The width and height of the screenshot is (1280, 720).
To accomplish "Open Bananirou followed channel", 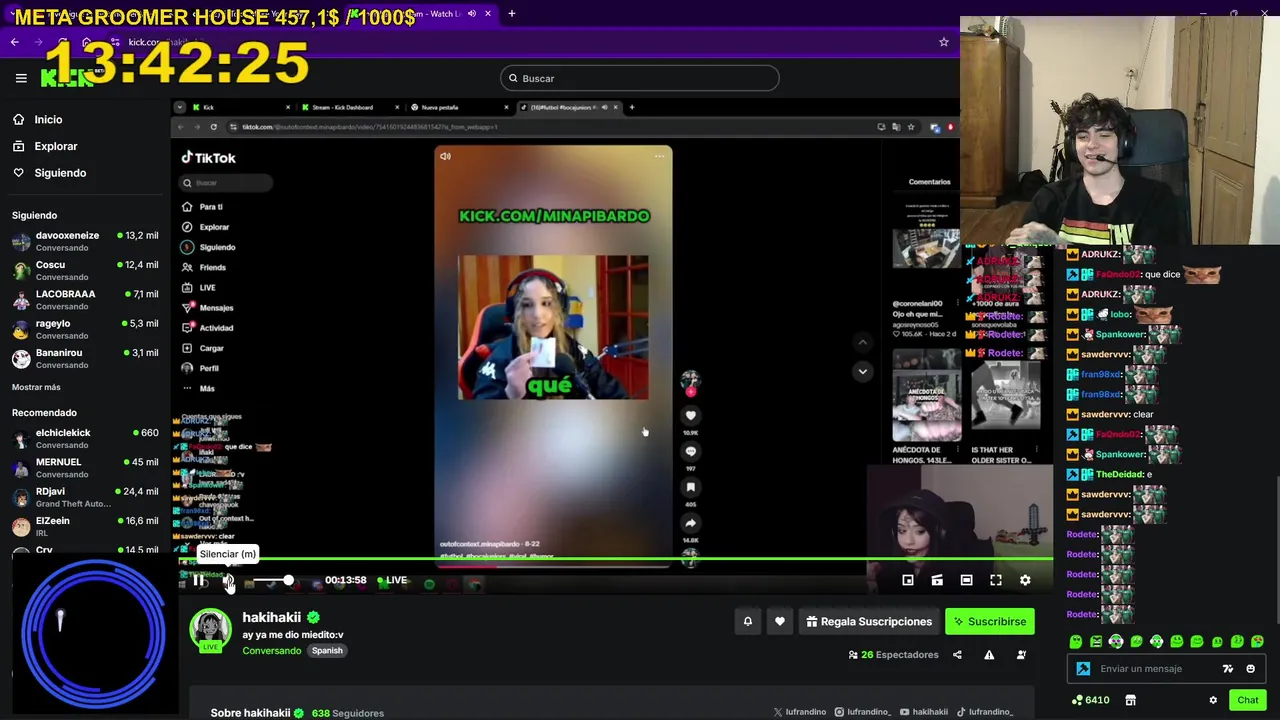I will 85,358.
